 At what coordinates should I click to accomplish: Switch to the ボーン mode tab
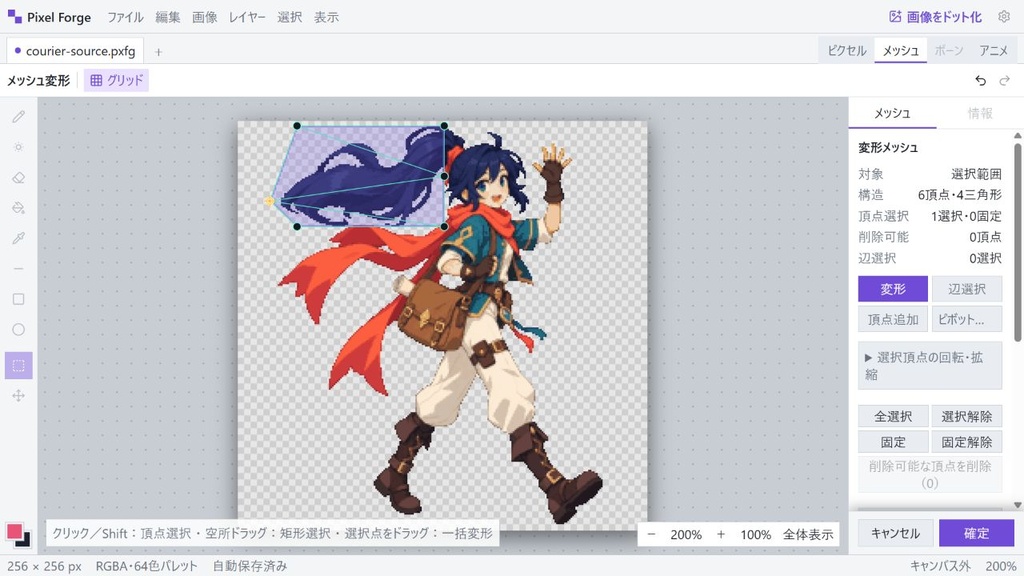click(949, 50)
